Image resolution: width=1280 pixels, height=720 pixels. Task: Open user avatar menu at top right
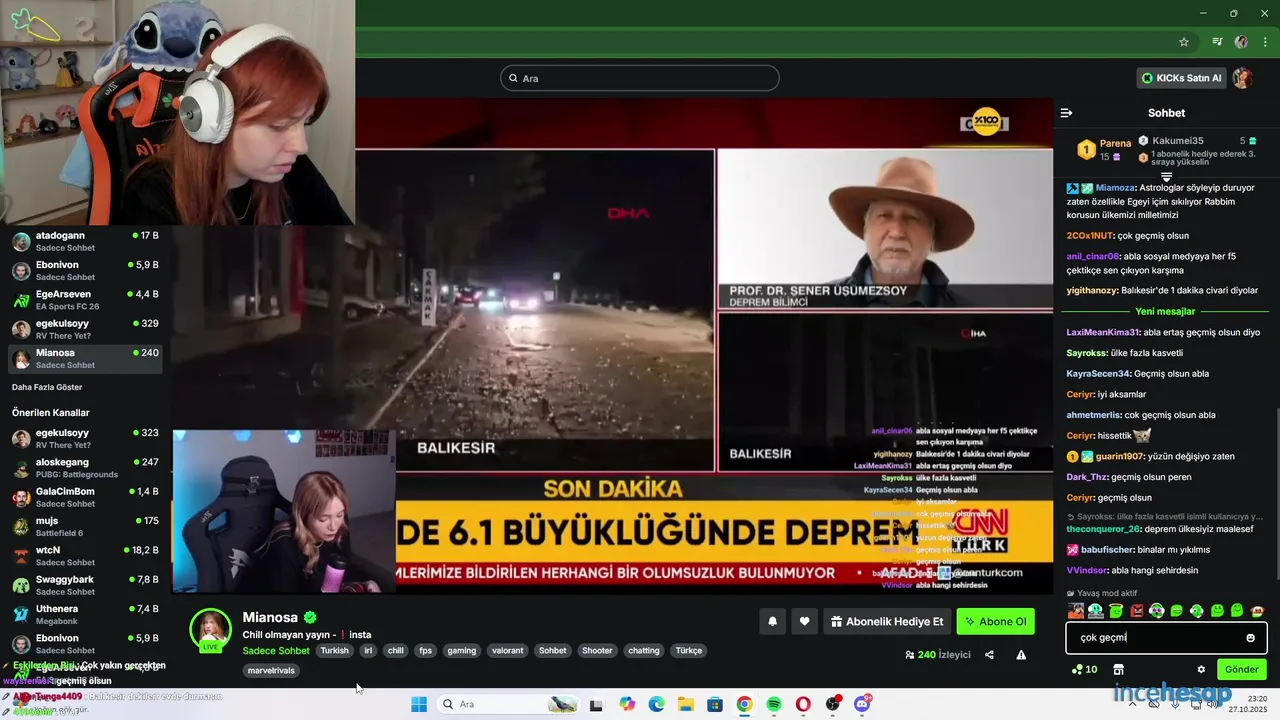[x=1243, y=78]
